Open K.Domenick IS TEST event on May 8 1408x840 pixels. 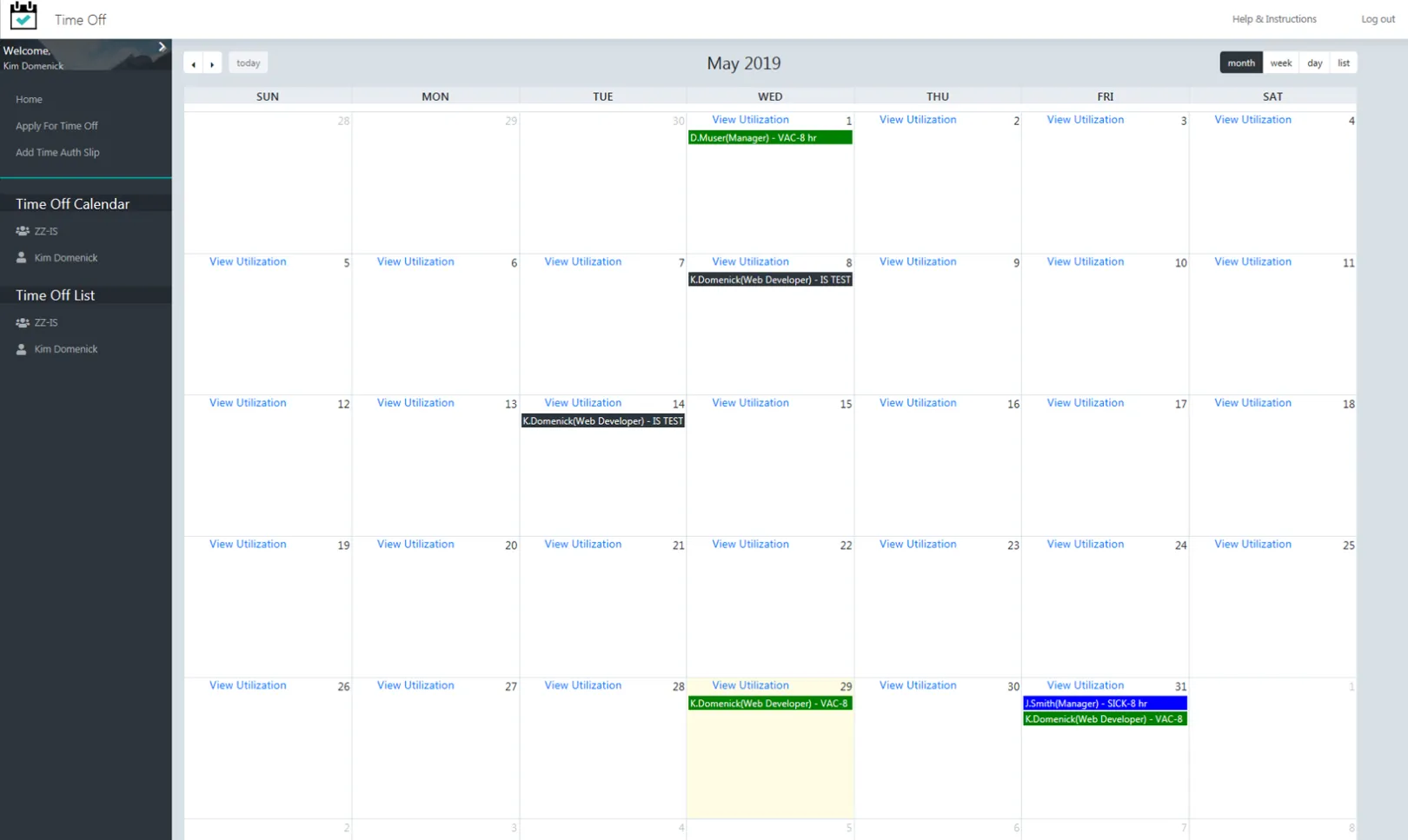(770, 280)
